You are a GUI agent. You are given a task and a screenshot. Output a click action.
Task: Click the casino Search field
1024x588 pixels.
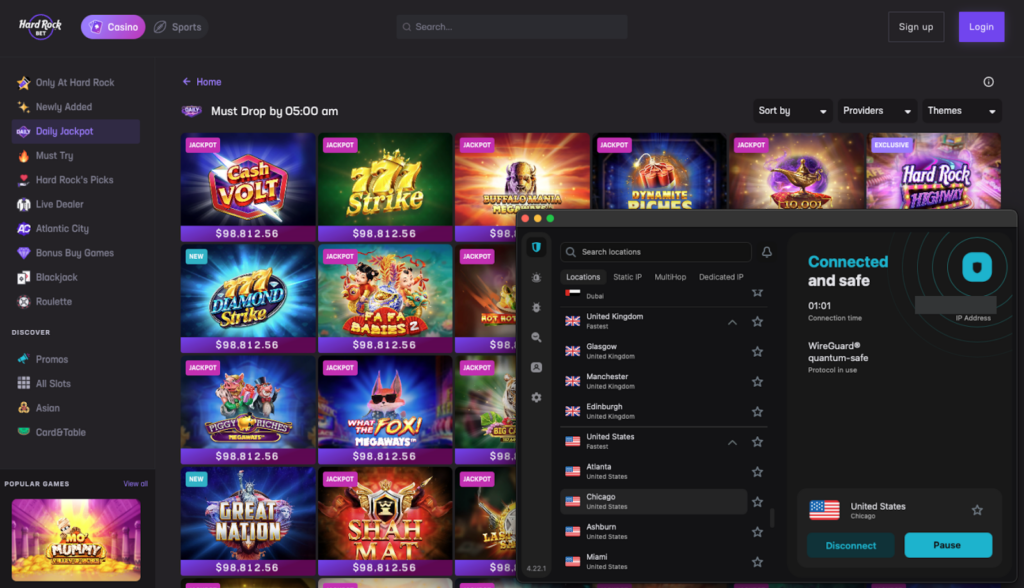511,27
